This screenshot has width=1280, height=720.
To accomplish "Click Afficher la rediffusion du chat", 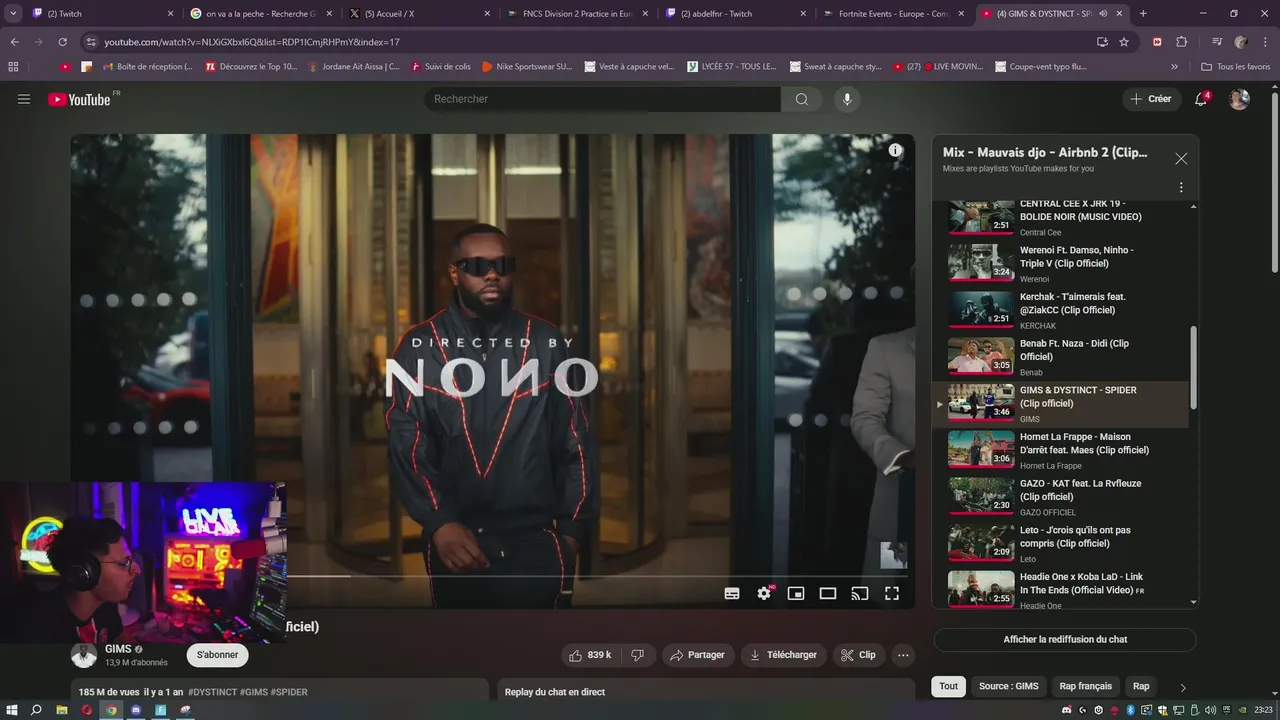I will (x=1065, y=639).
